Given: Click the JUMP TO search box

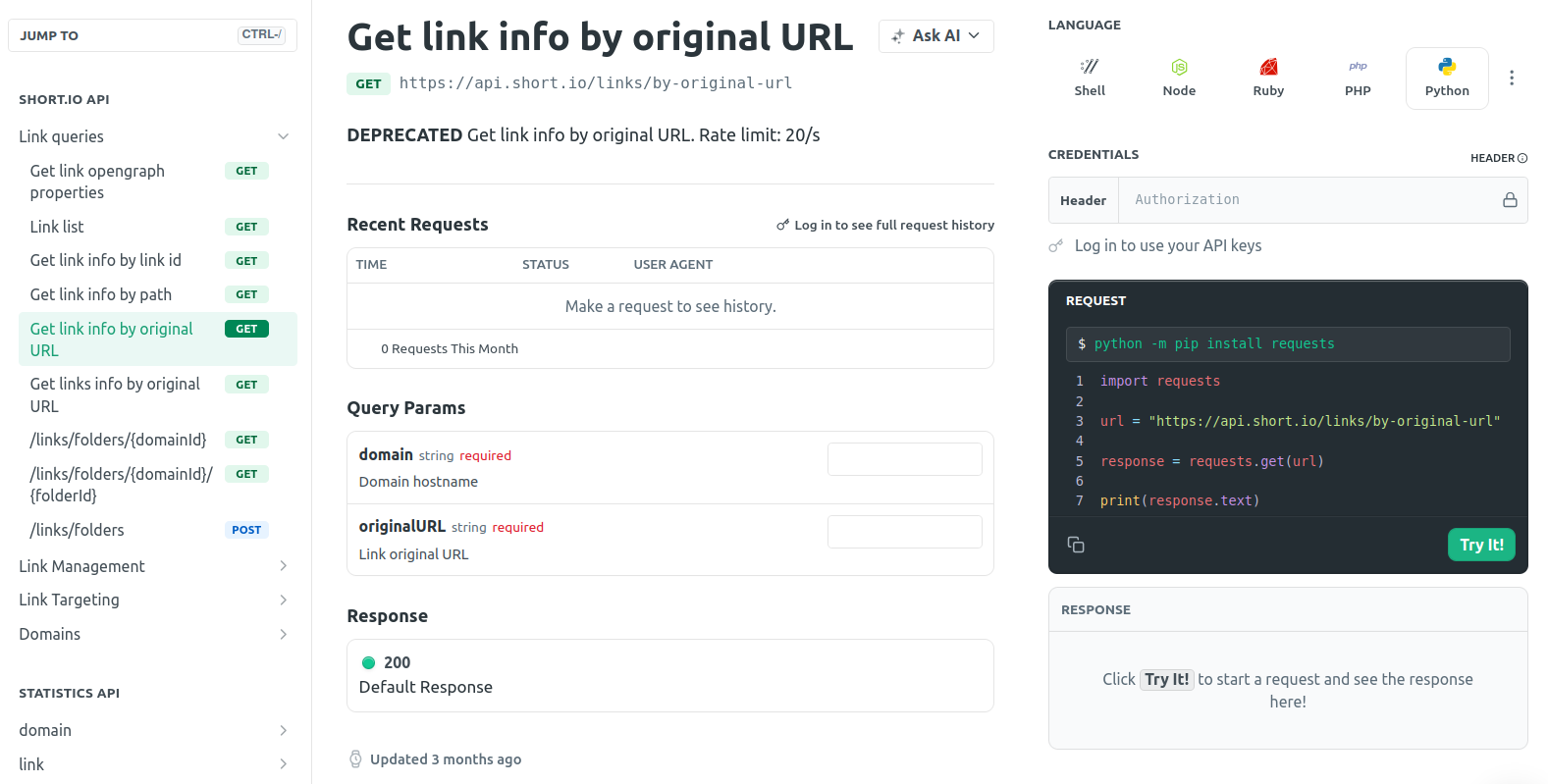Looking at the screenshot, I should (152, 35).
